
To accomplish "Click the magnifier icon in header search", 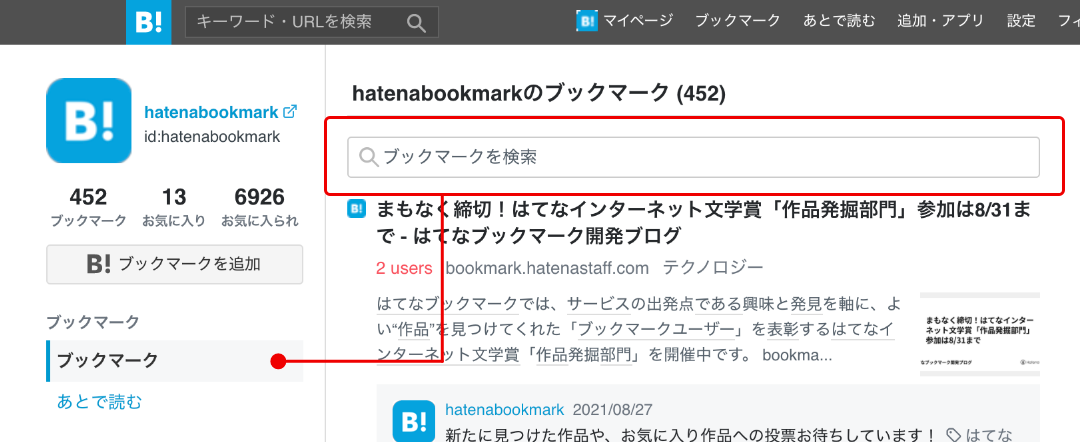I will pyautogui.click(x=416, y=22).
